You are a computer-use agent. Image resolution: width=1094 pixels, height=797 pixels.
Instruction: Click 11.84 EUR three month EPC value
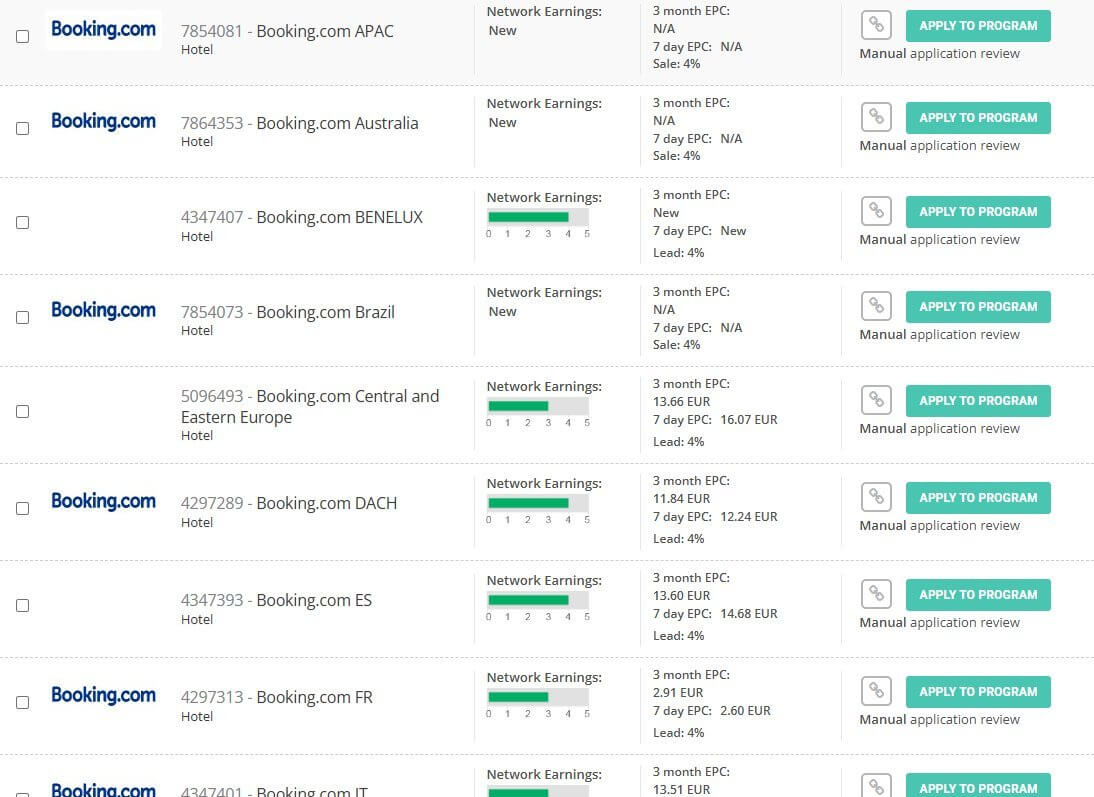point(682,499)
